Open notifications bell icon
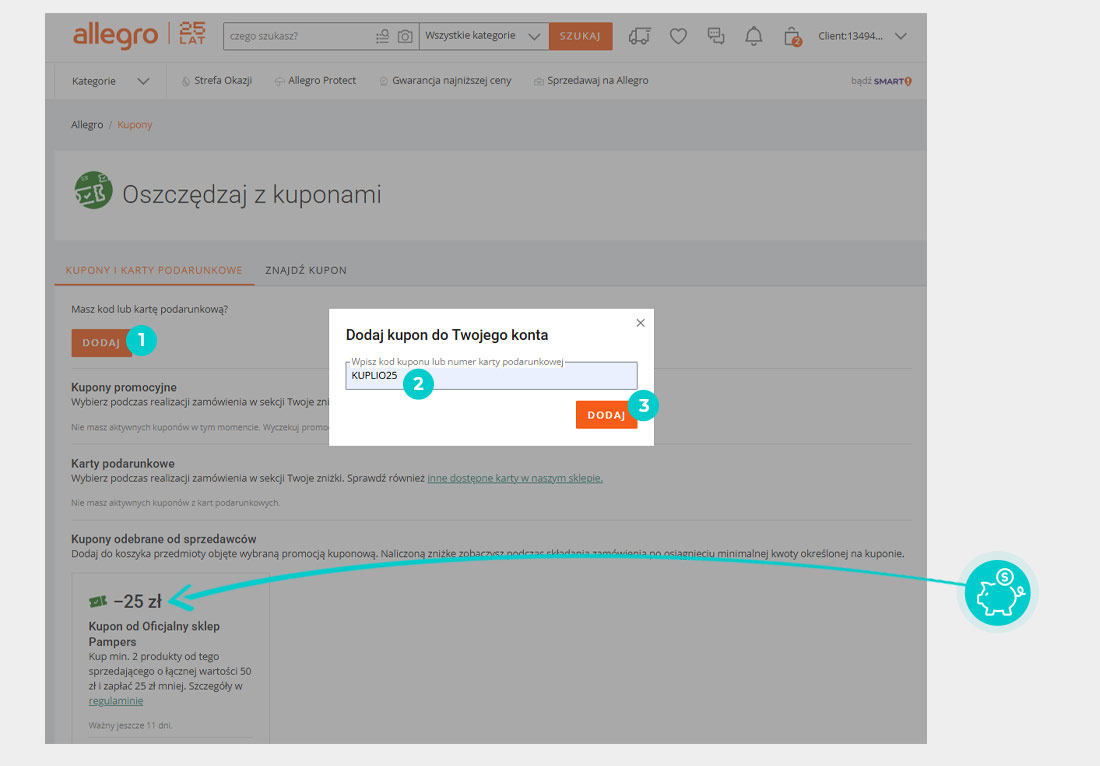This screenshot has width=1100, height=766. click(x=754, y=37)
